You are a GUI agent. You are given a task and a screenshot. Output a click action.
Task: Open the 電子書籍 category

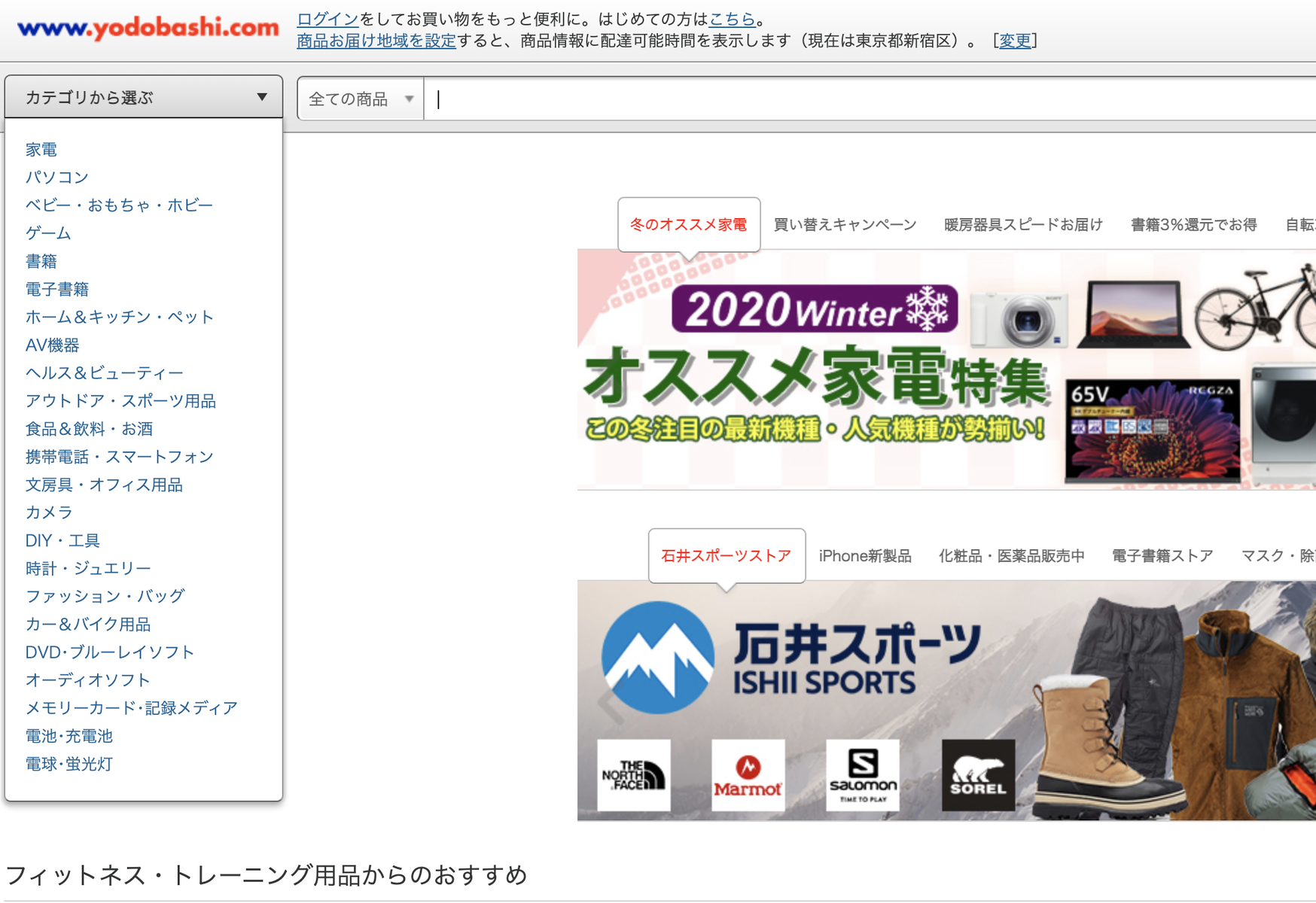(57, 289)
